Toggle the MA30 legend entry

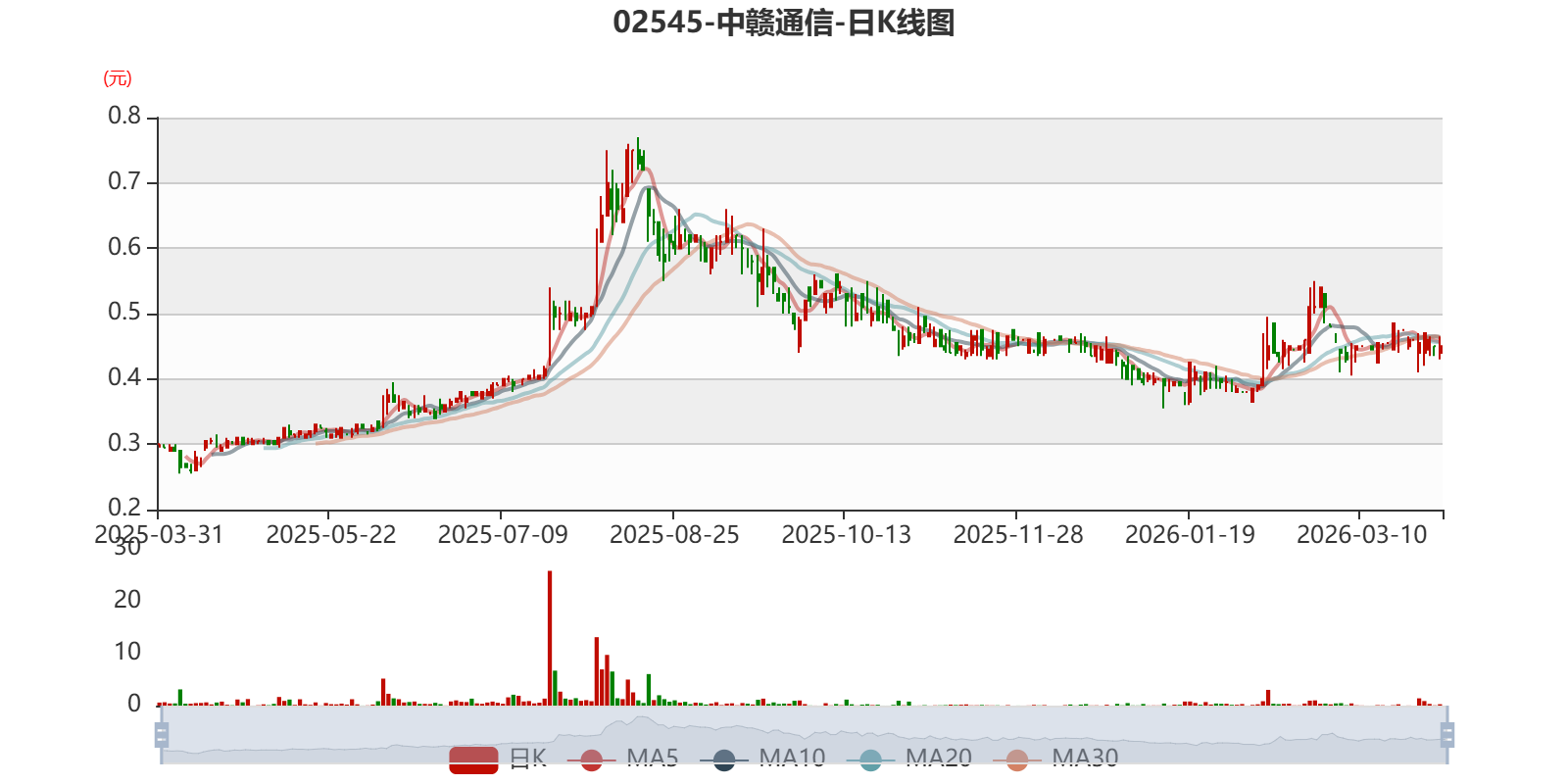pyautogui.click(x=1055, y=759)
